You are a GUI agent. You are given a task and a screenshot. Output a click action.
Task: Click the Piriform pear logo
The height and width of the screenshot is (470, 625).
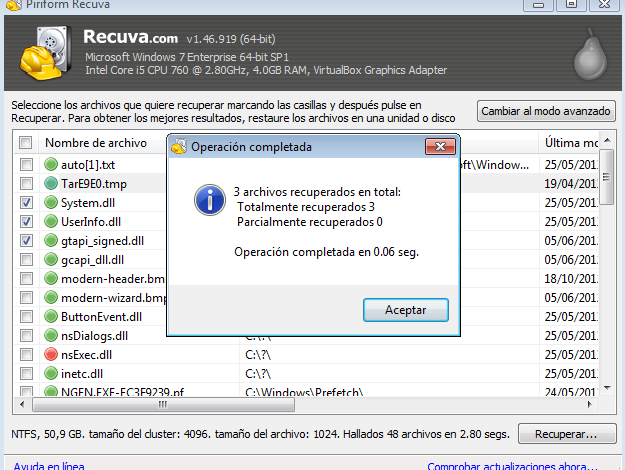click(590, 55)
